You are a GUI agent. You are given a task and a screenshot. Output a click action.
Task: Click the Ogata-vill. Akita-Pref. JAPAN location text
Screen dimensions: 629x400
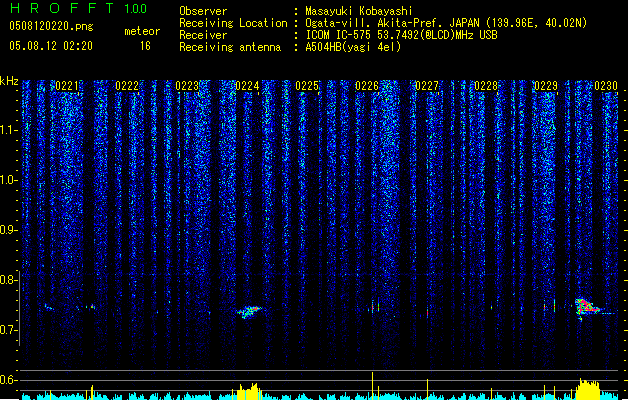pyautogui.click(x=446, y=23)
